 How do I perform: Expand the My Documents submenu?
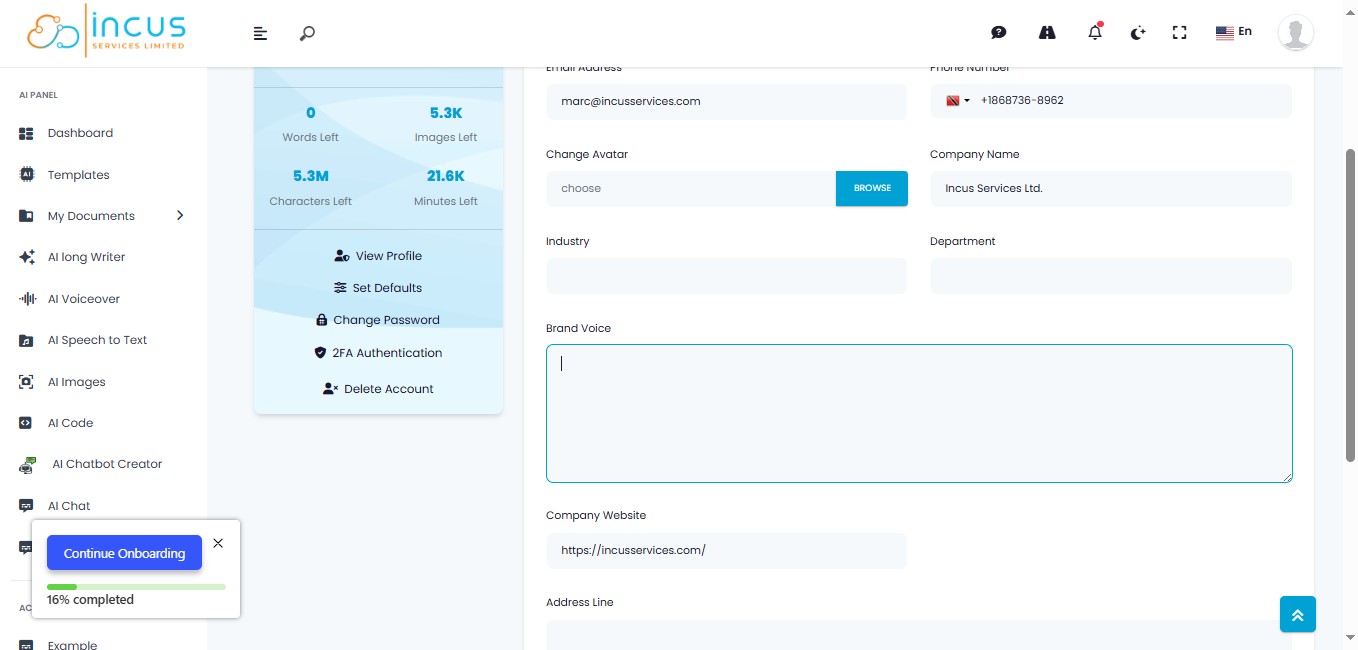click(180, 215)
